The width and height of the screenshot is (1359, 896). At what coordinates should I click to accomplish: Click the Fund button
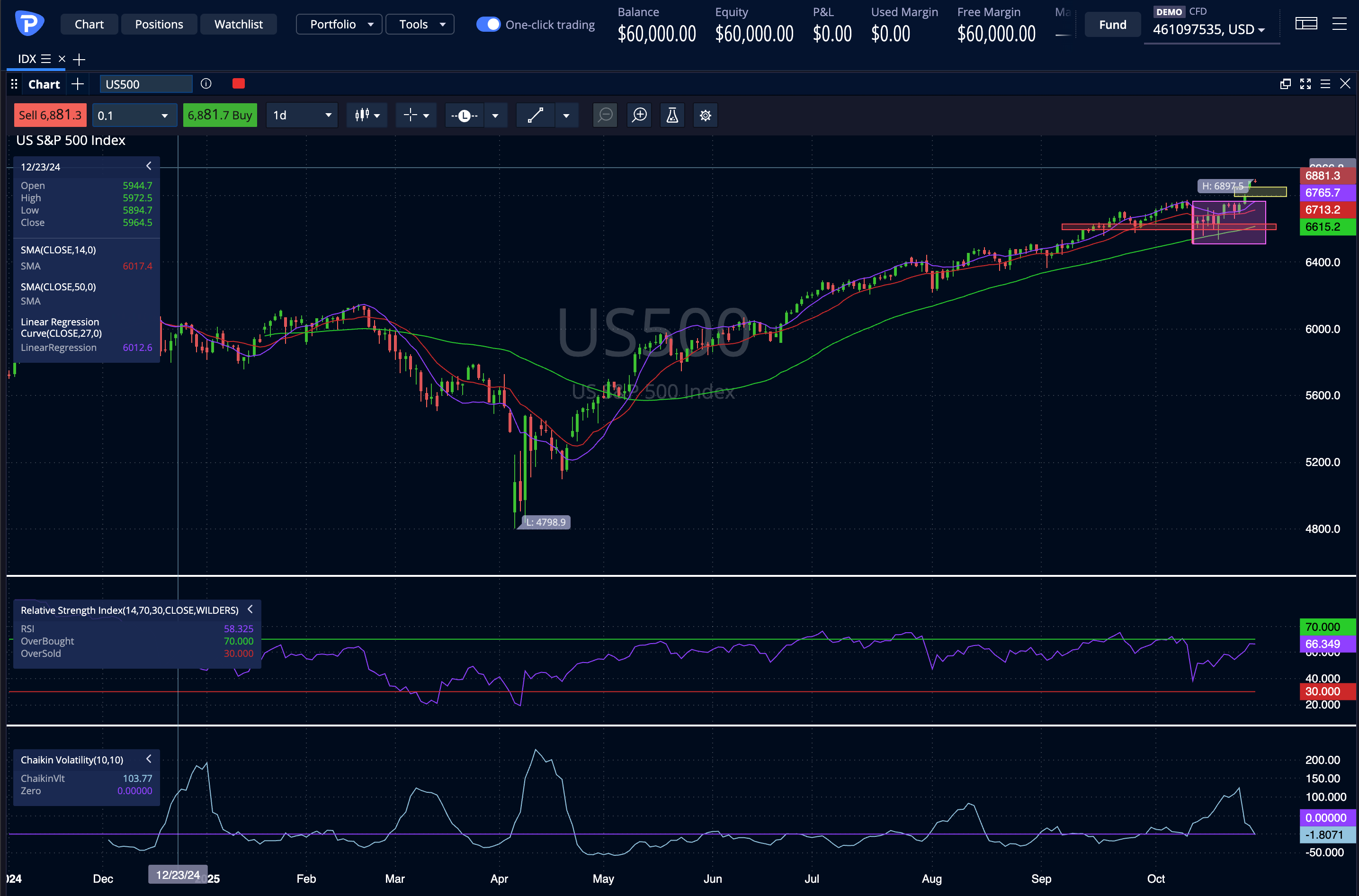1112,24
